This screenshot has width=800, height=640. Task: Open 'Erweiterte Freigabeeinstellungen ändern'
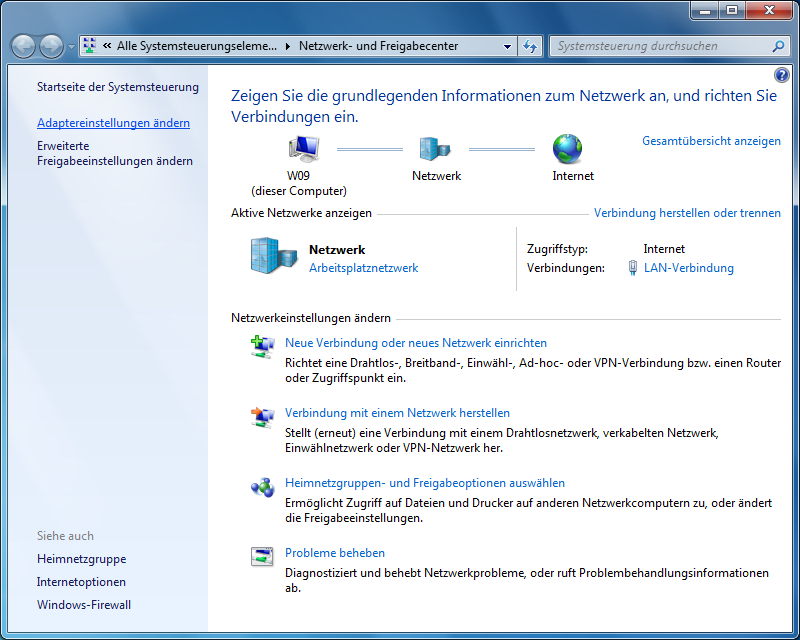pyautogui.click(x=115, y=153)
